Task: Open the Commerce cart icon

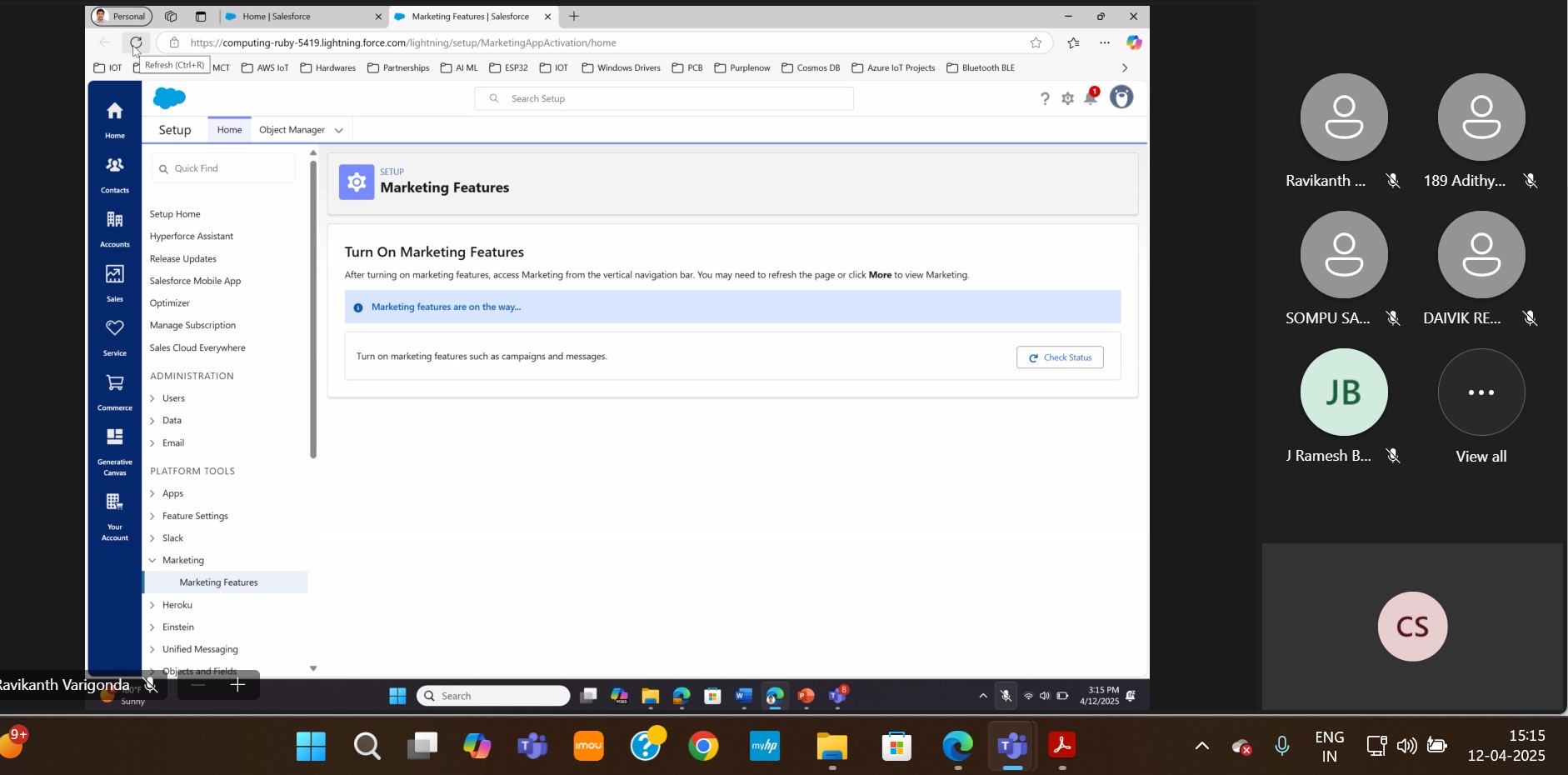Action: pyautogui.click(x=114, y=391)
